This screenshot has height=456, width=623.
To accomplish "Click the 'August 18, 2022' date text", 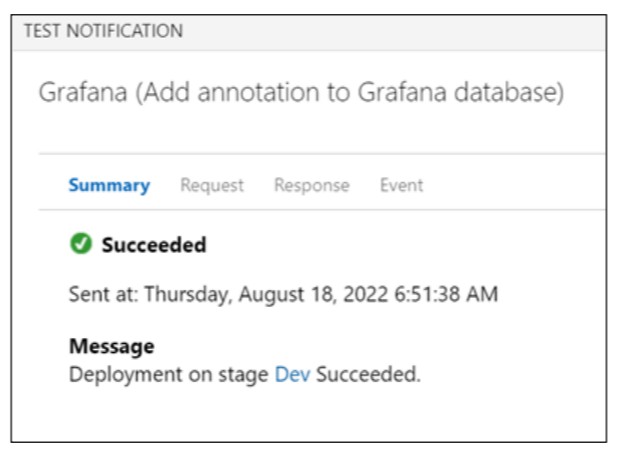I will pos(313,295).
